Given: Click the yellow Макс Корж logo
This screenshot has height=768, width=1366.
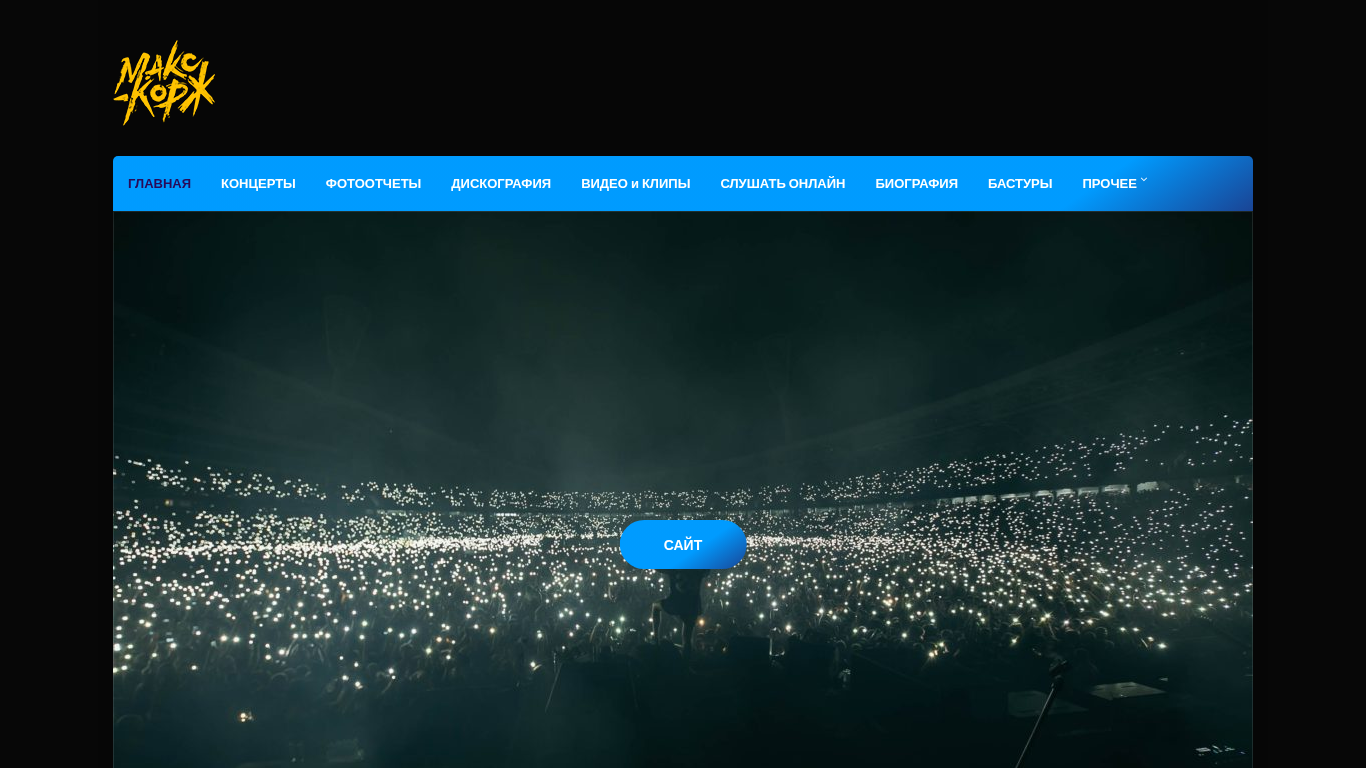Looking at the screenshot, I should (x=164, y=83).
